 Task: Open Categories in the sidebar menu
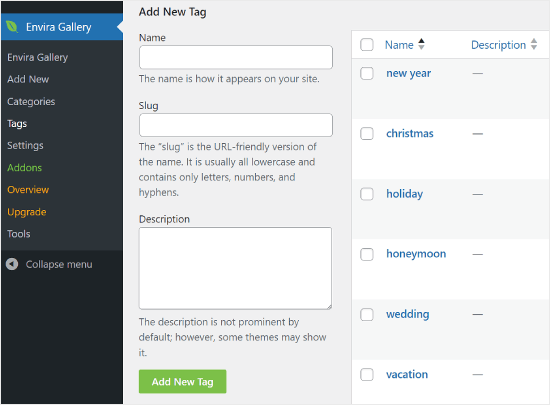tap(31, 102)
